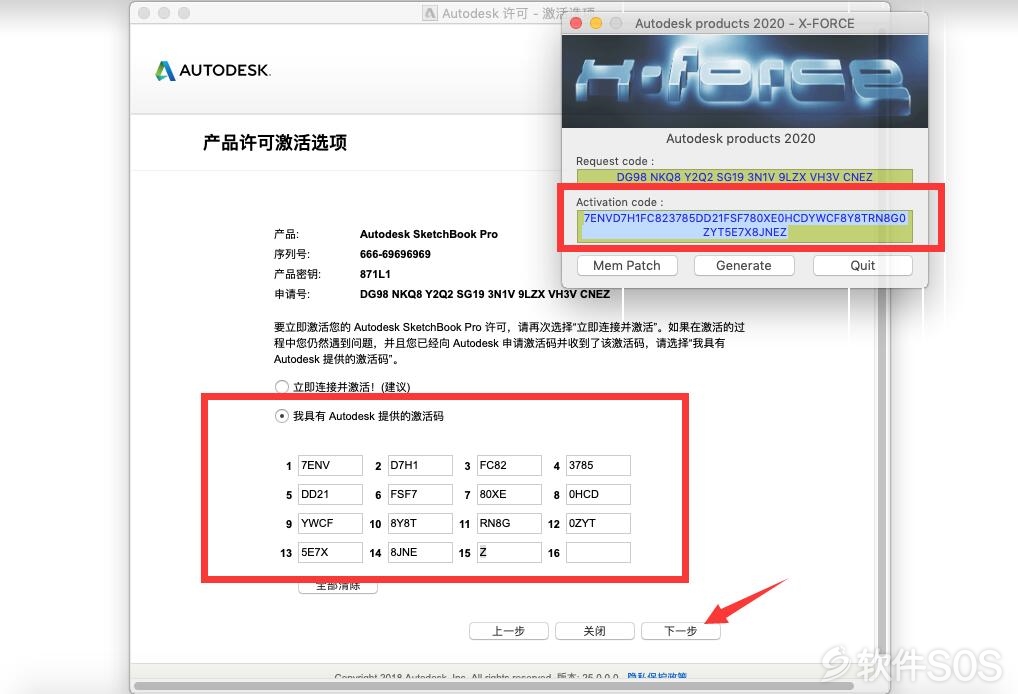Click activation field 5 containing DD21
This screenshot has height=694, width=1018.
click(x=330, y=494)
